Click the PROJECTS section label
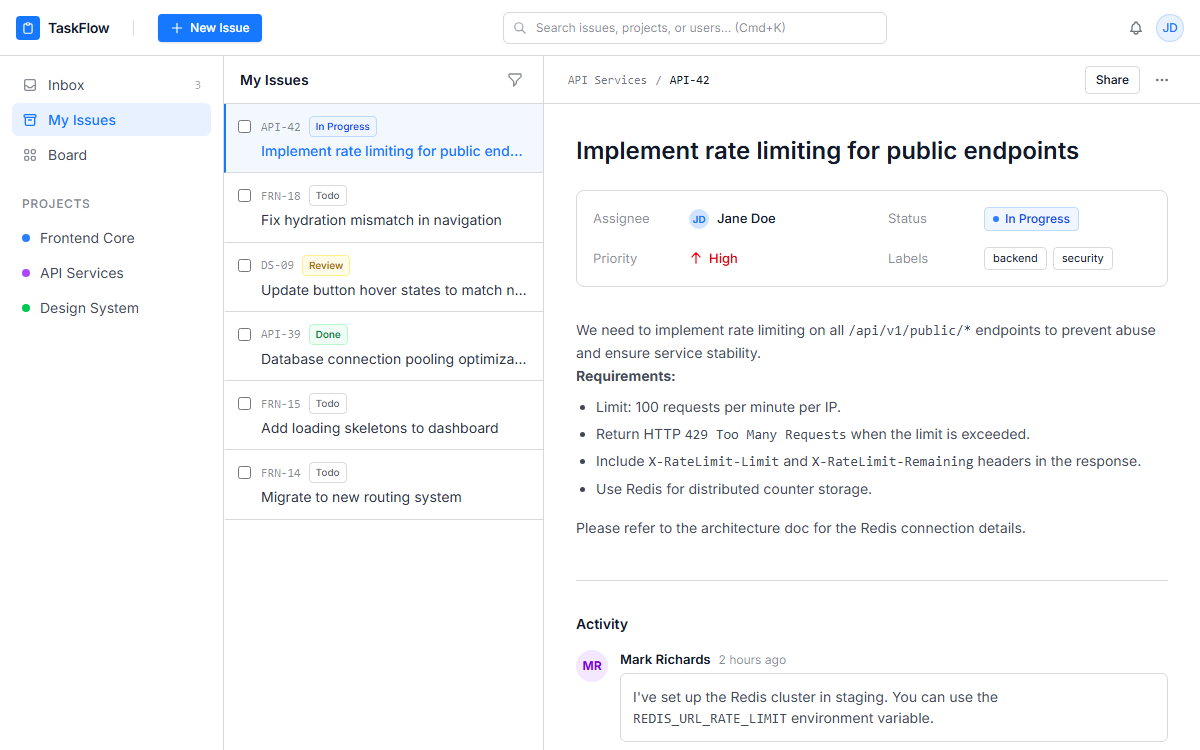 click(x=56, y=203)
